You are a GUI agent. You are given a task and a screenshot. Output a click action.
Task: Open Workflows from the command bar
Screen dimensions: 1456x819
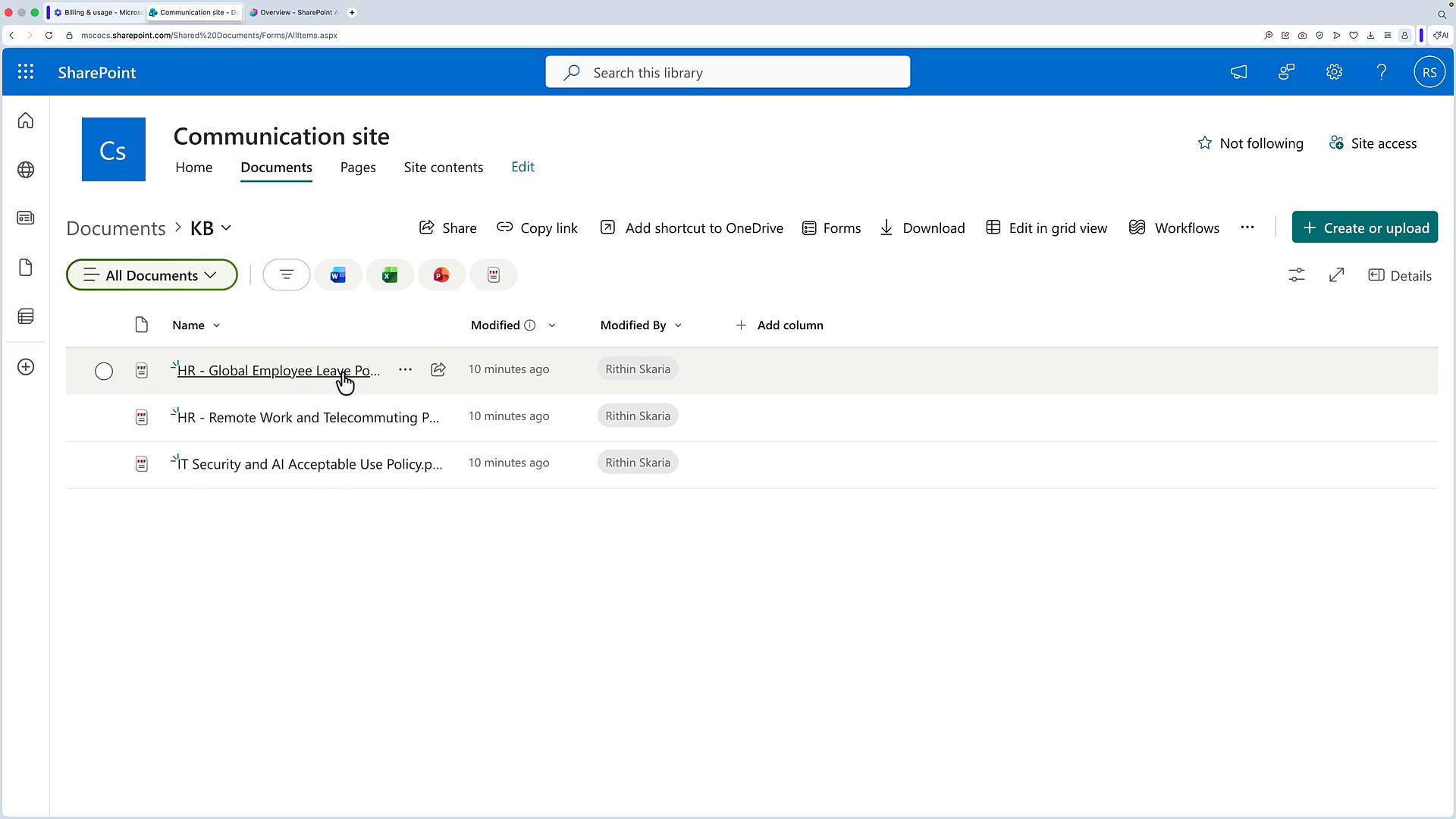(1174, 227)
